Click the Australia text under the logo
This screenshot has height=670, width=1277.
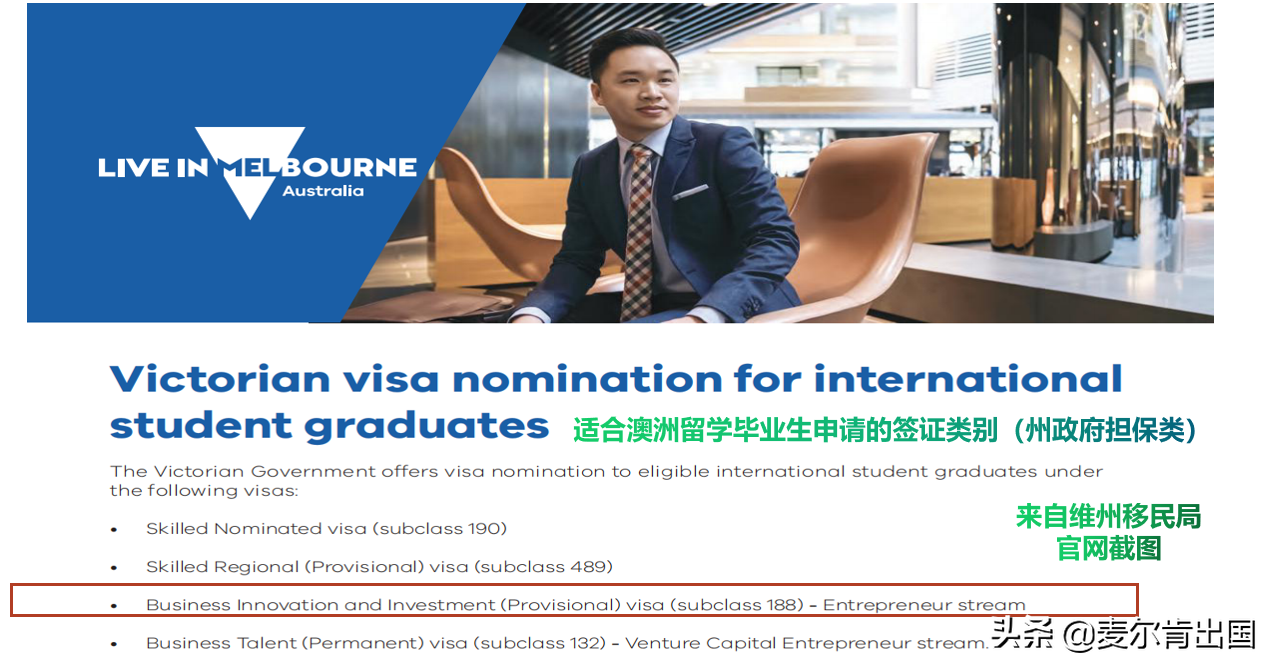pos(323,191)
